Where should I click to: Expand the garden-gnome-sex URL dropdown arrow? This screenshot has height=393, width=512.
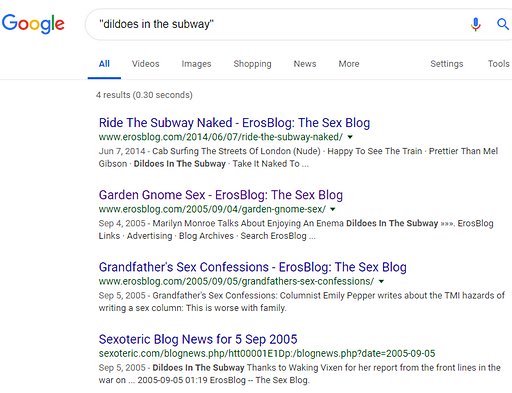[x=333, y=209]
